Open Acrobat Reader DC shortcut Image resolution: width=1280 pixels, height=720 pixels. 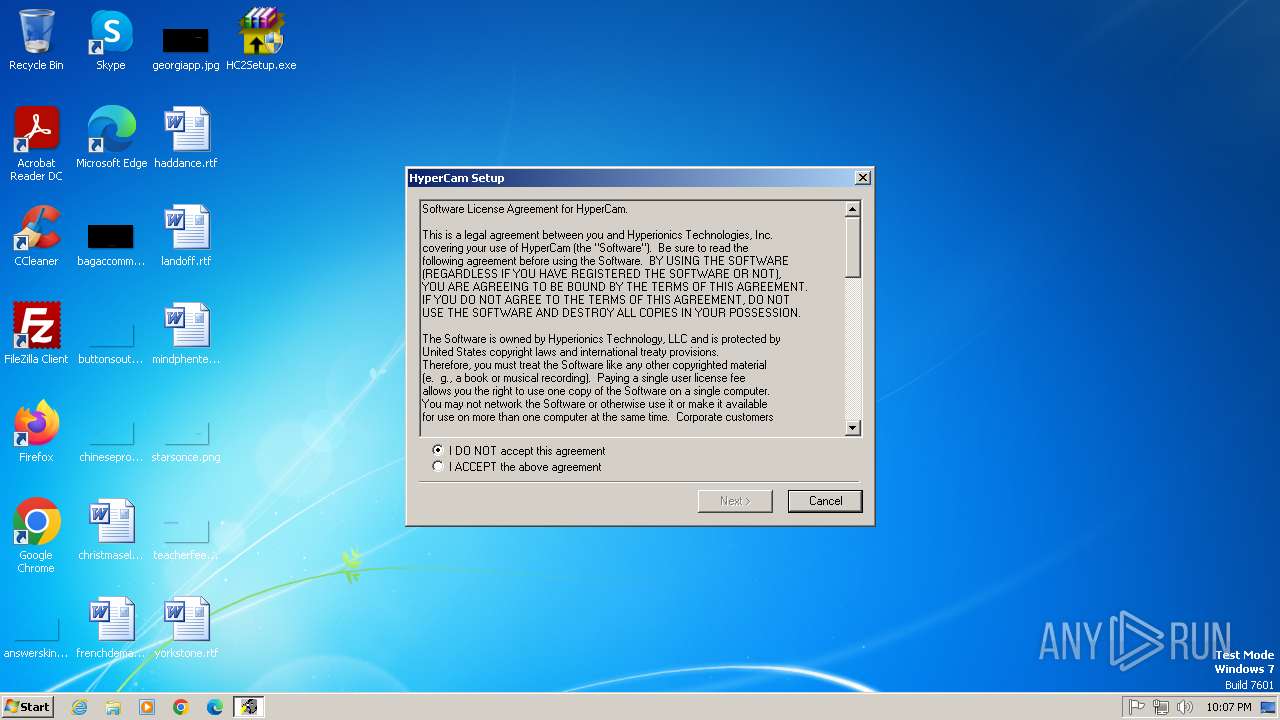[36, 144]
